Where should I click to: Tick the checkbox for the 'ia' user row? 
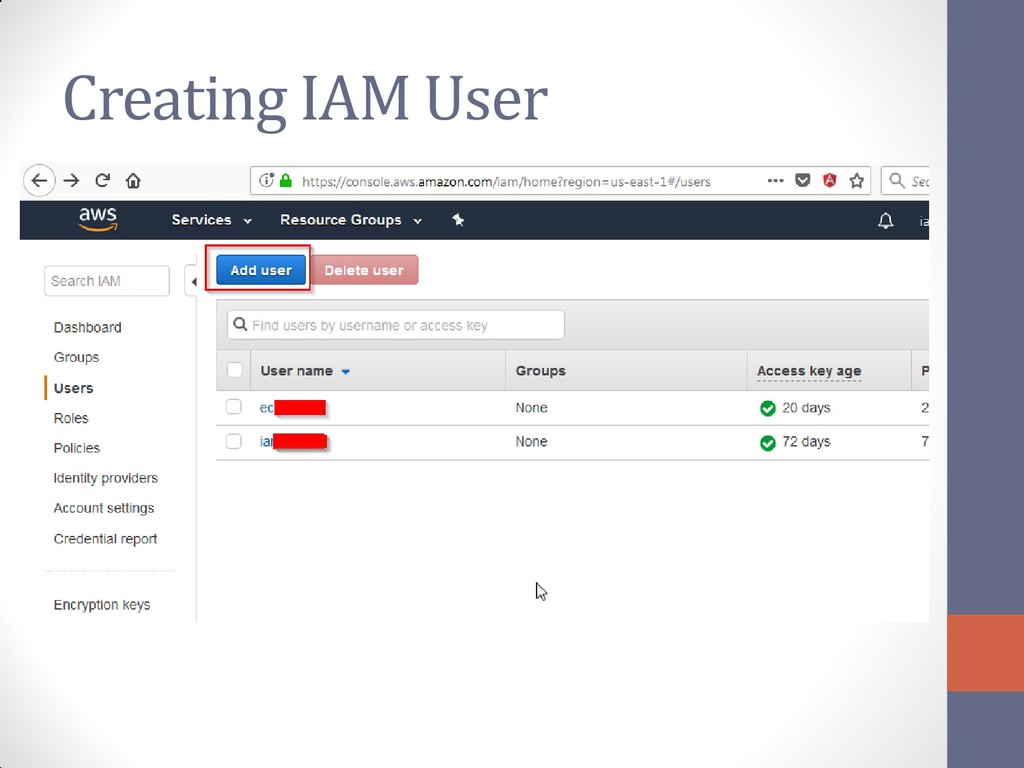click(x=234, y=441)
